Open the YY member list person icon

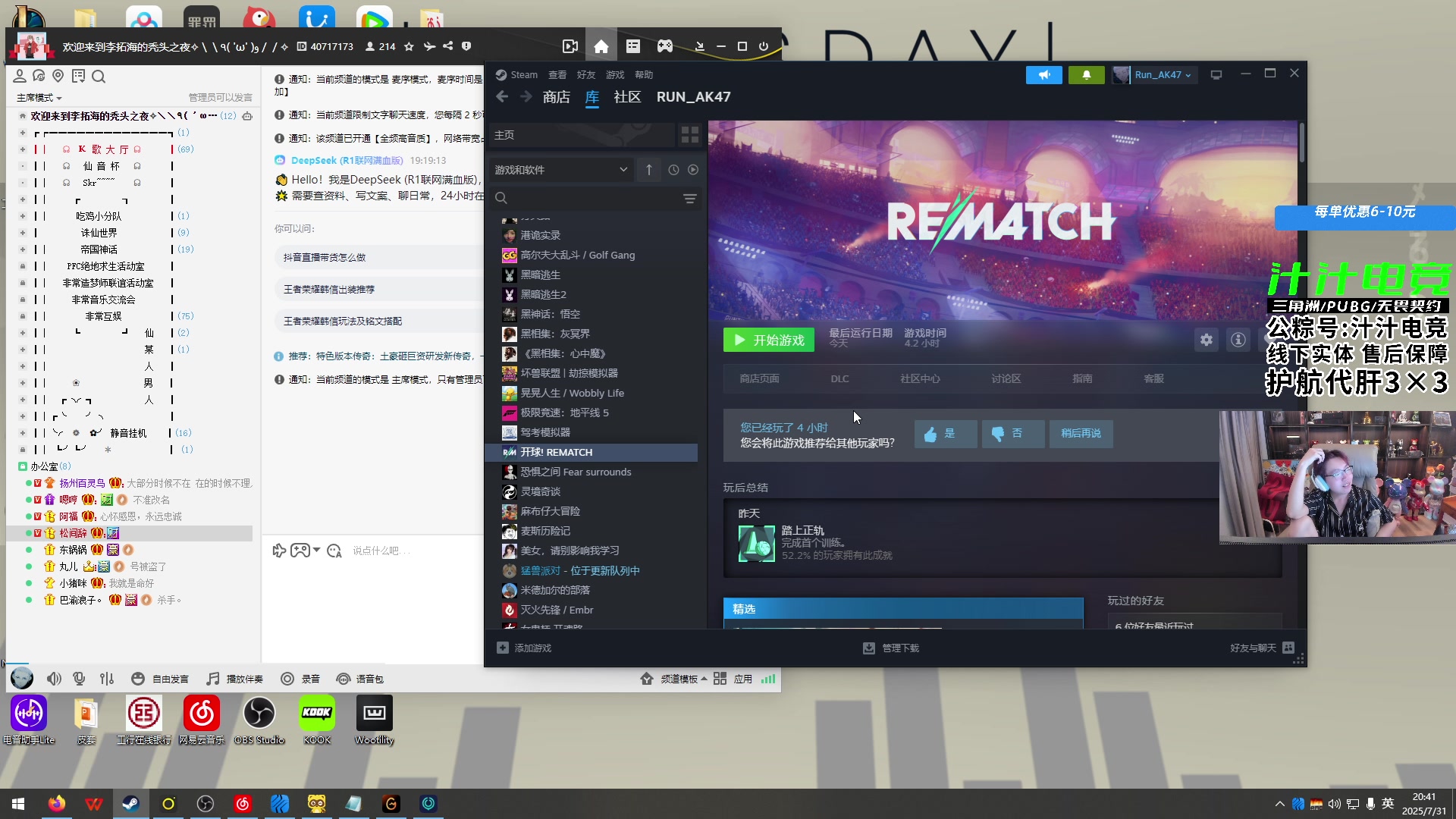tap(20, 76)
